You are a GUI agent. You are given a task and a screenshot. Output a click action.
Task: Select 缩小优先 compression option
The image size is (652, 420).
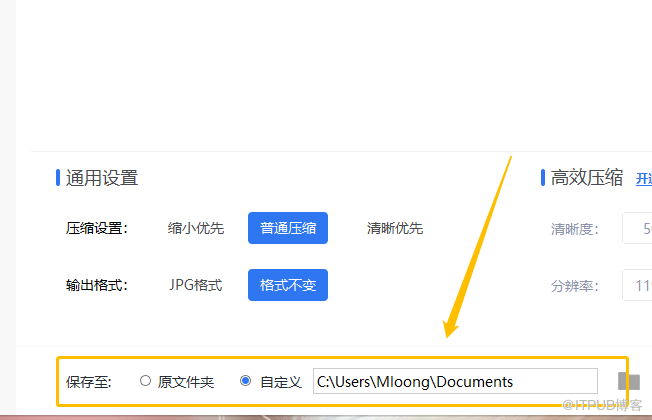(196, 228)
